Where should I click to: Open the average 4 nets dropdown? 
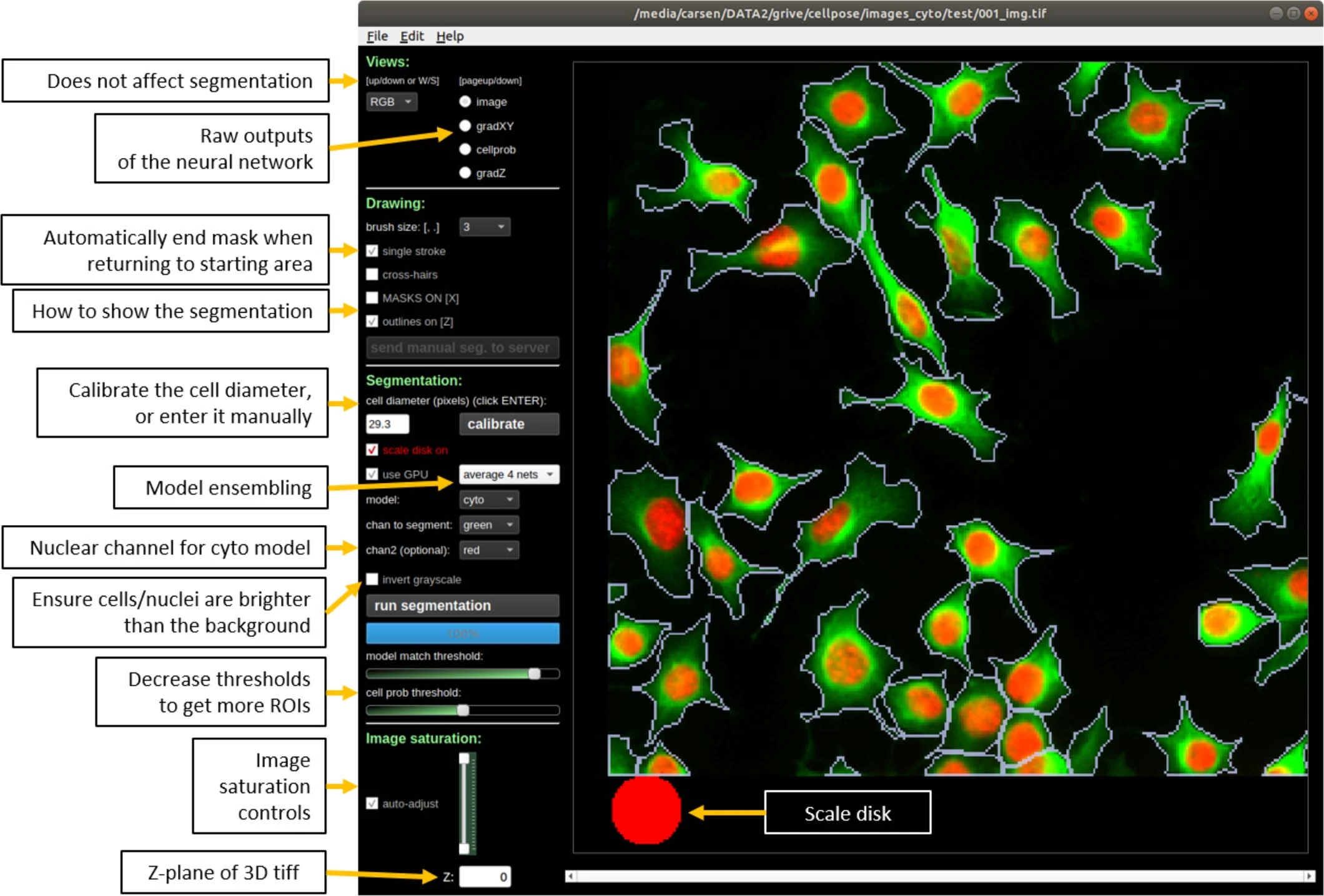pyautogui.click(x=508, y=475)
